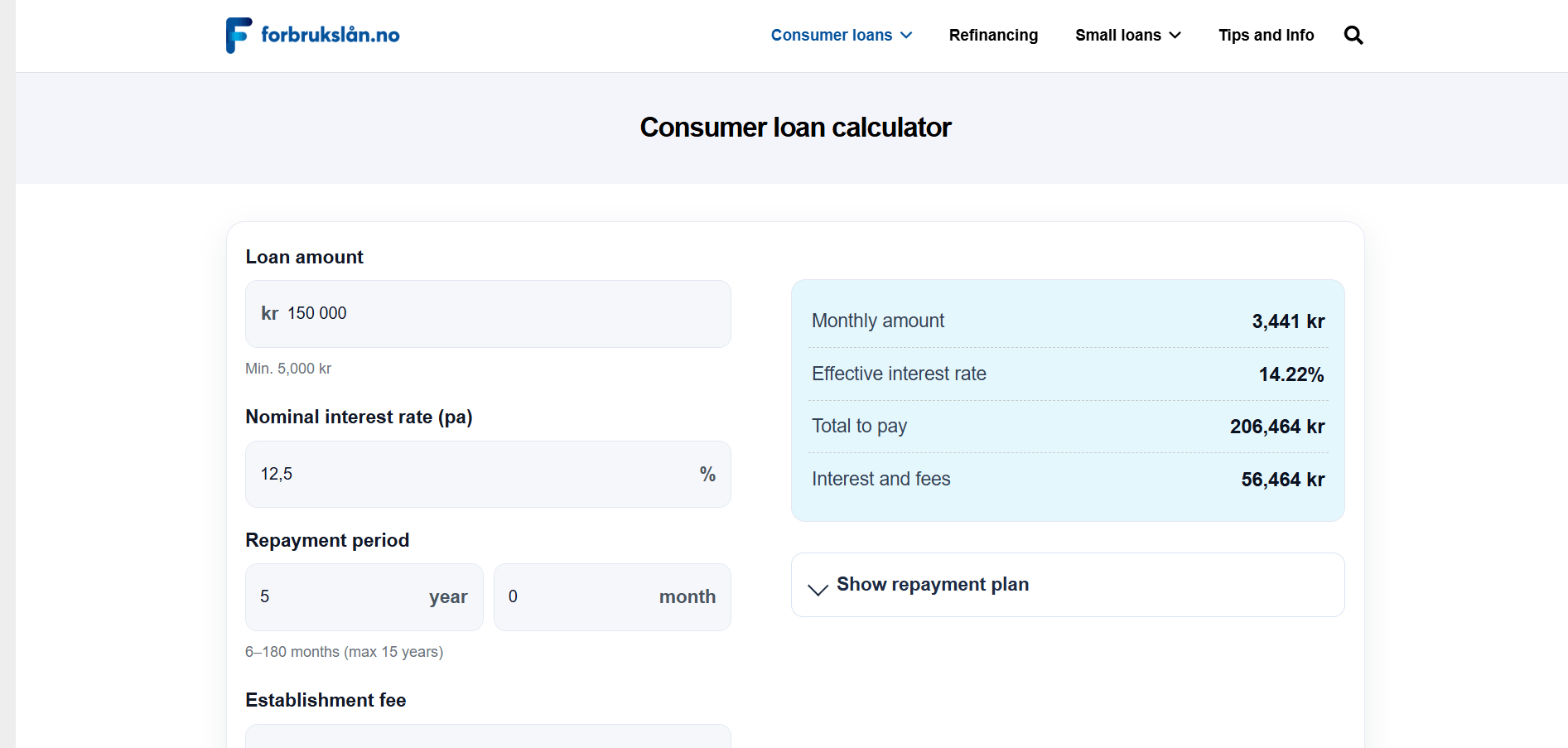This screenshot has width=1568, height=748.
Task: Click the repayment plan chevron arrow icon
Action: 818,589
